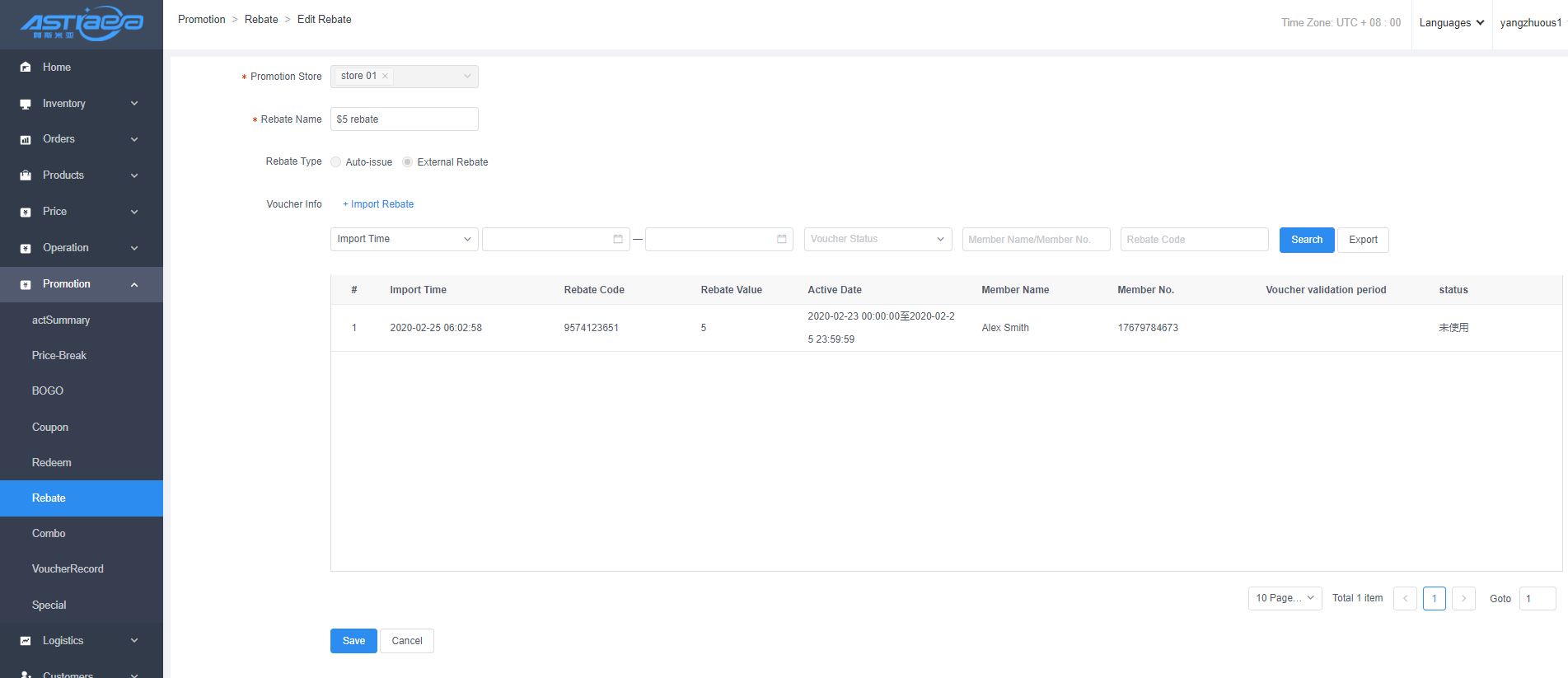The height and width of the screenshot is (678, 1568).
Task: Expand the Import Time dropdown
Action: point(404,239)
